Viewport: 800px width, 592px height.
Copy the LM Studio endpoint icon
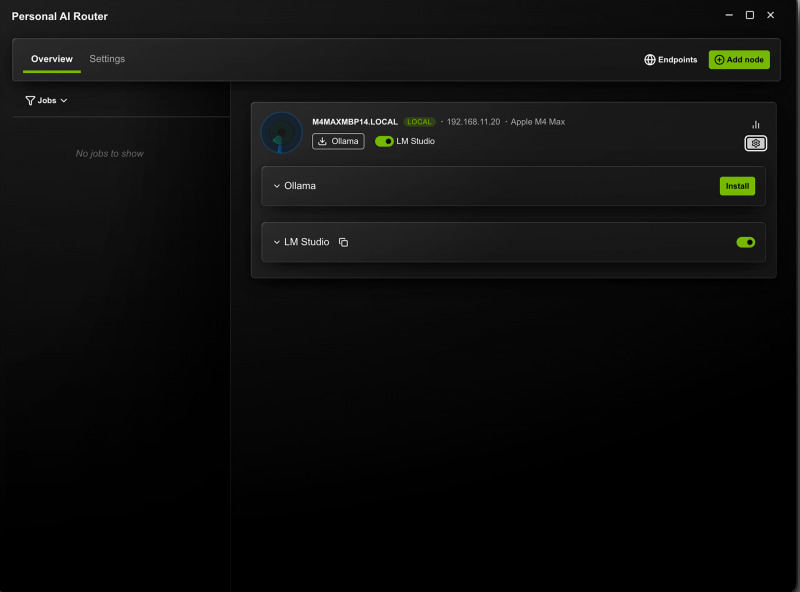[343, 242]
